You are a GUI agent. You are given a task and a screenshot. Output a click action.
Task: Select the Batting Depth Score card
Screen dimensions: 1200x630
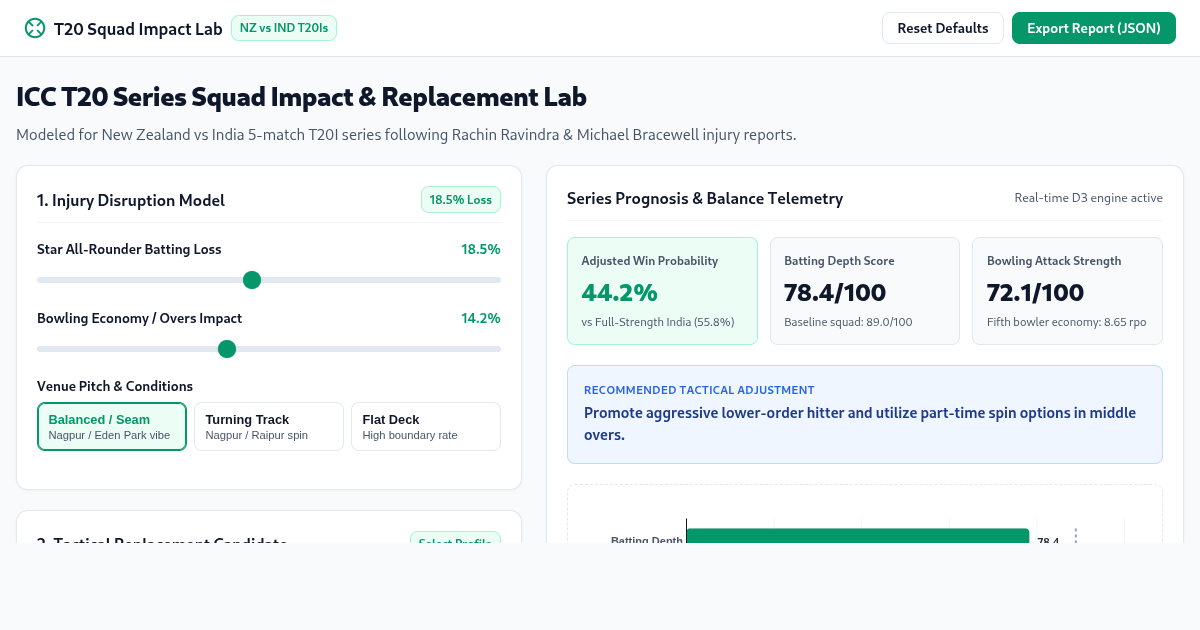tap(865, 291)
